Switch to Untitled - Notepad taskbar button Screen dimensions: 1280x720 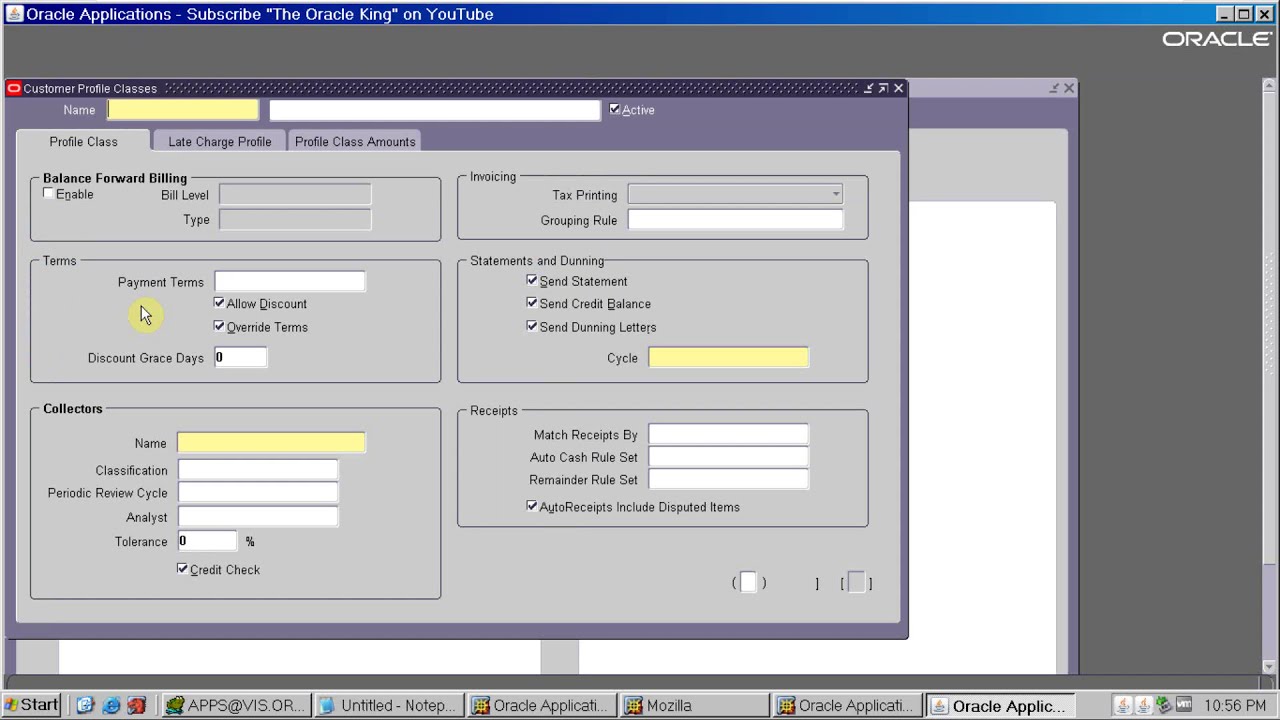coord(390,705)
